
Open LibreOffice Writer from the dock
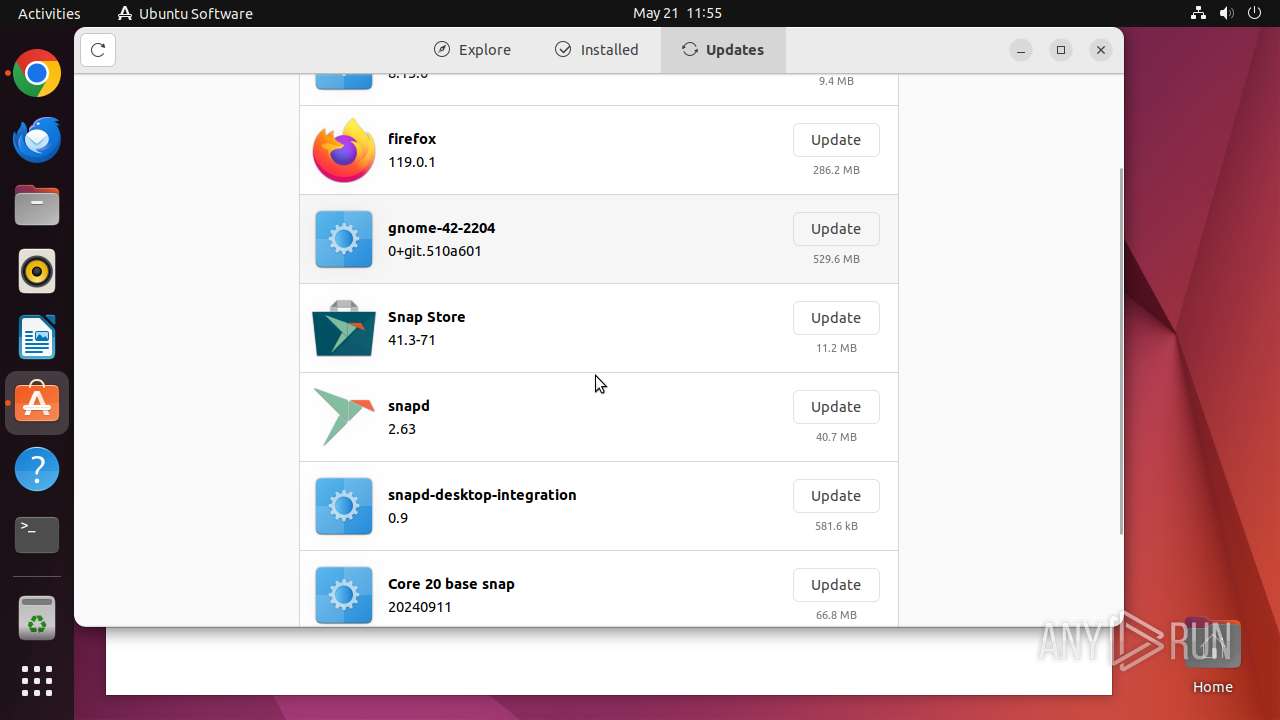click(x=37, y=338)
